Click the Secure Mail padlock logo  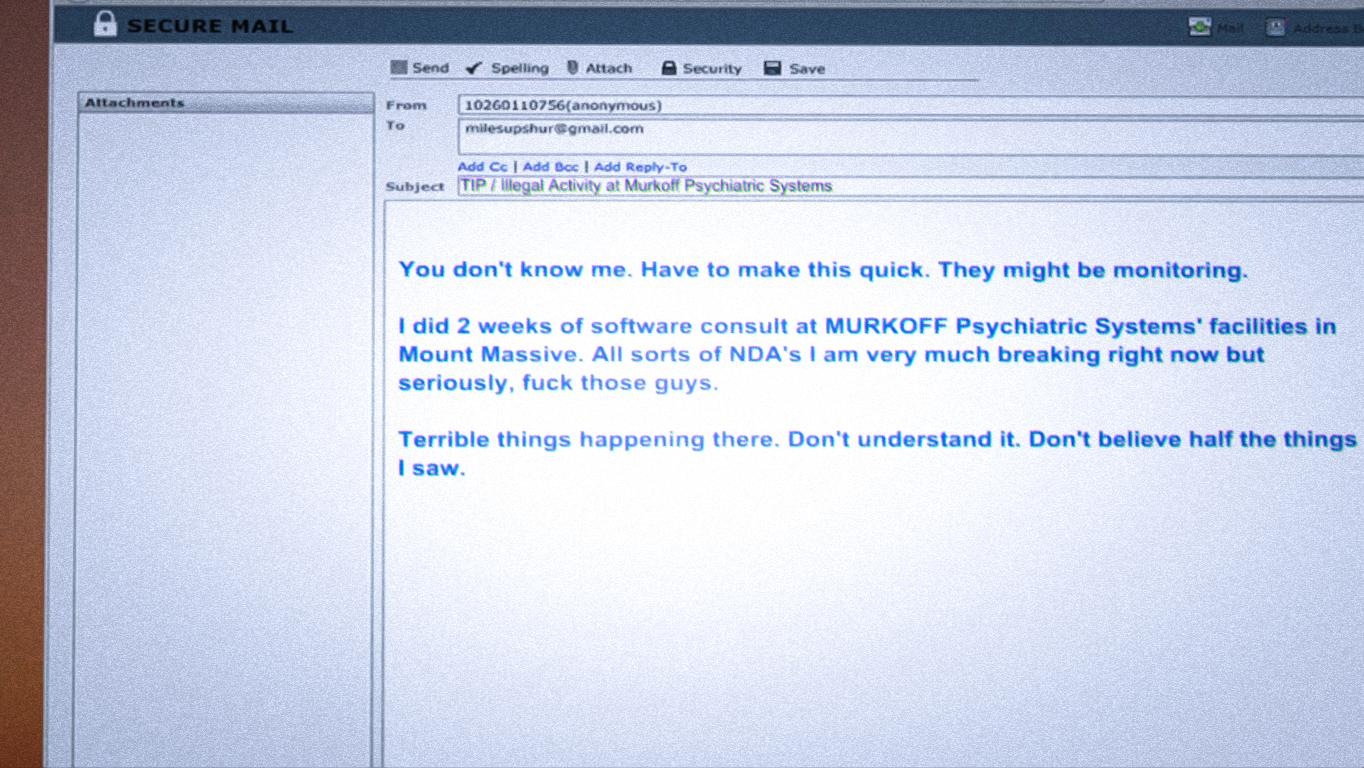coord(105,24)
